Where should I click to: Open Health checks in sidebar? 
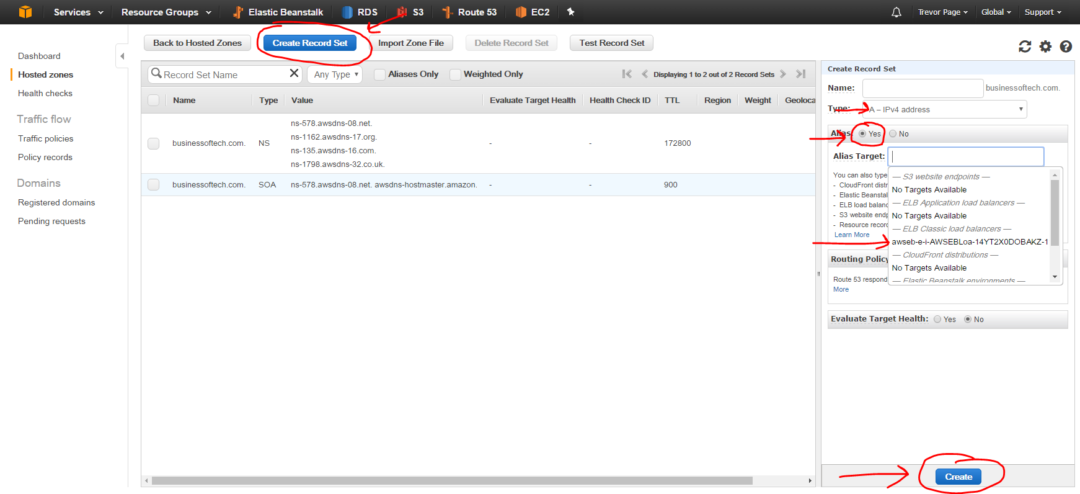pyautogui.click(x=45, y=93)
